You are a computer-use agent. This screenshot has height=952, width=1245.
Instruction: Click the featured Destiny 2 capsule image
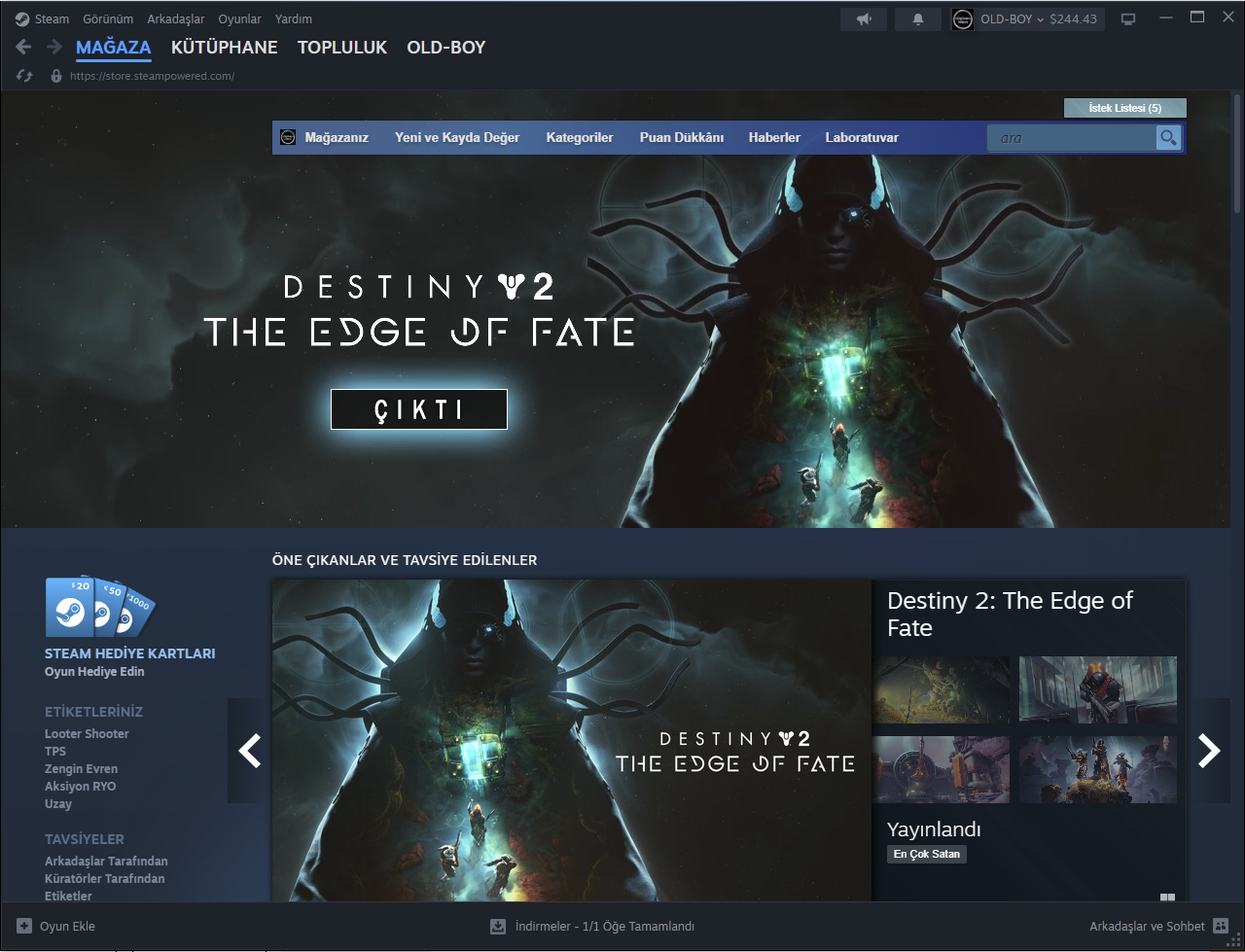pos(572,741)
